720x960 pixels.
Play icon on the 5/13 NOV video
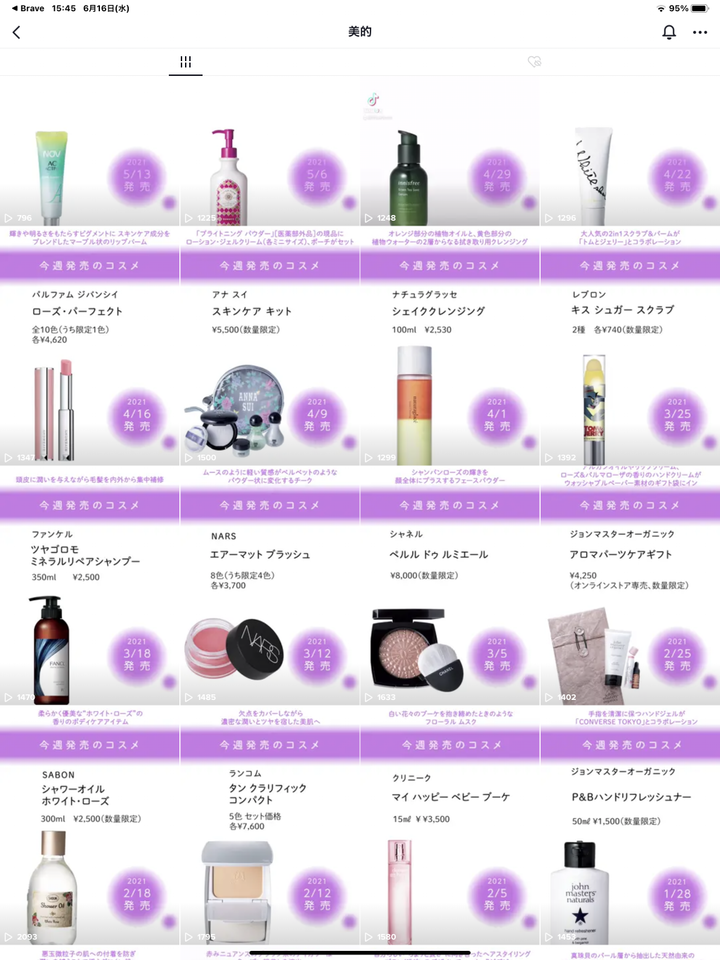point(9,218)
